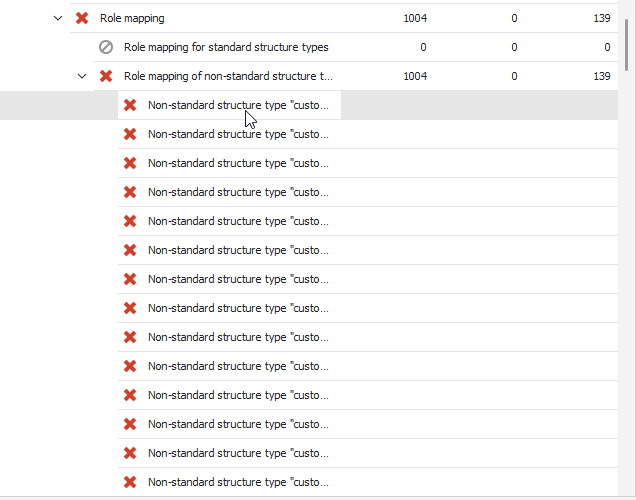This screenshot has width=636, height=500.
Task: Click the gray skipped icon for standard structure types
Action: click(106, 47)
